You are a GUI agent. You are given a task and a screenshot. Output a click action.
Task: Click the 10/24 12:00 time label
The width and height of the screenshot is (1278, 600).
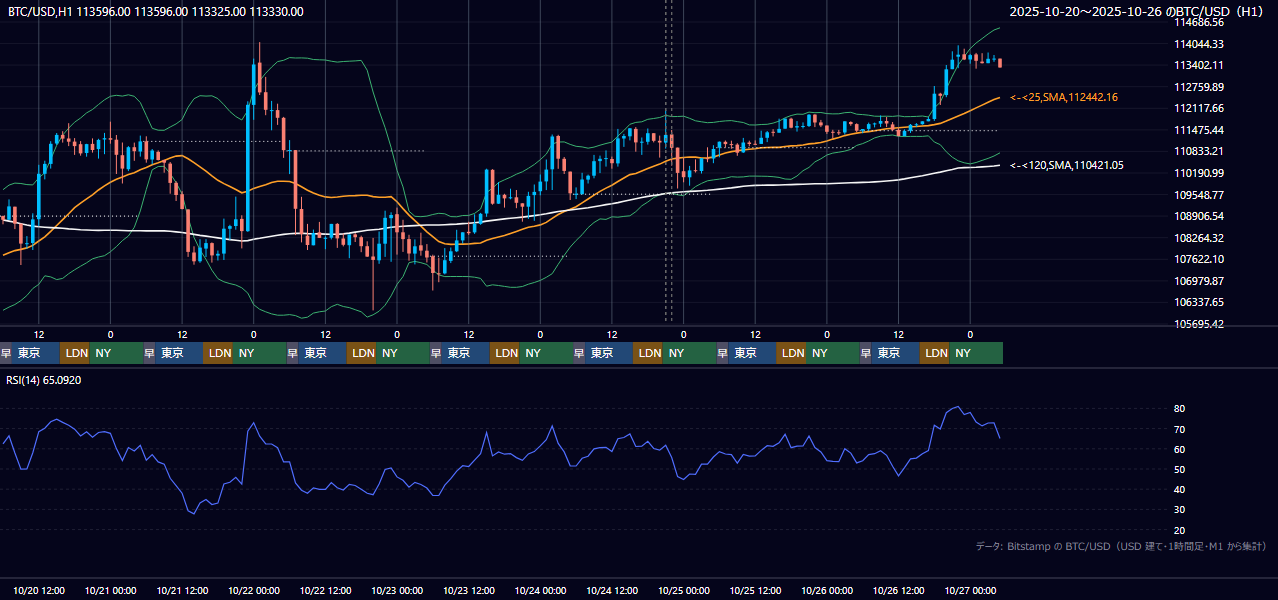click(612, 590)
